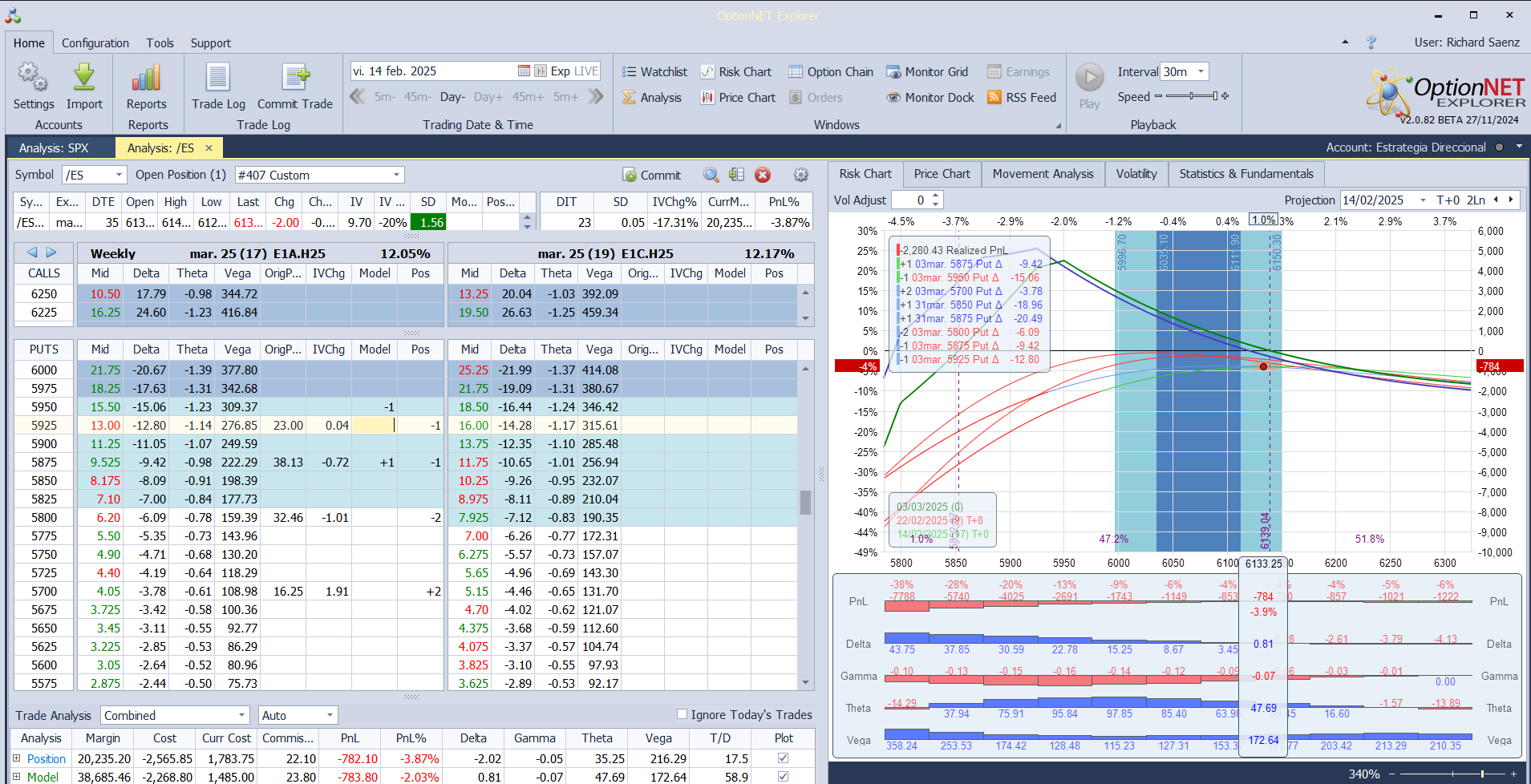1531x784 pixels.
Task: Uncheck the Plot checkbox for Position row
Action: tap(783, 758)
